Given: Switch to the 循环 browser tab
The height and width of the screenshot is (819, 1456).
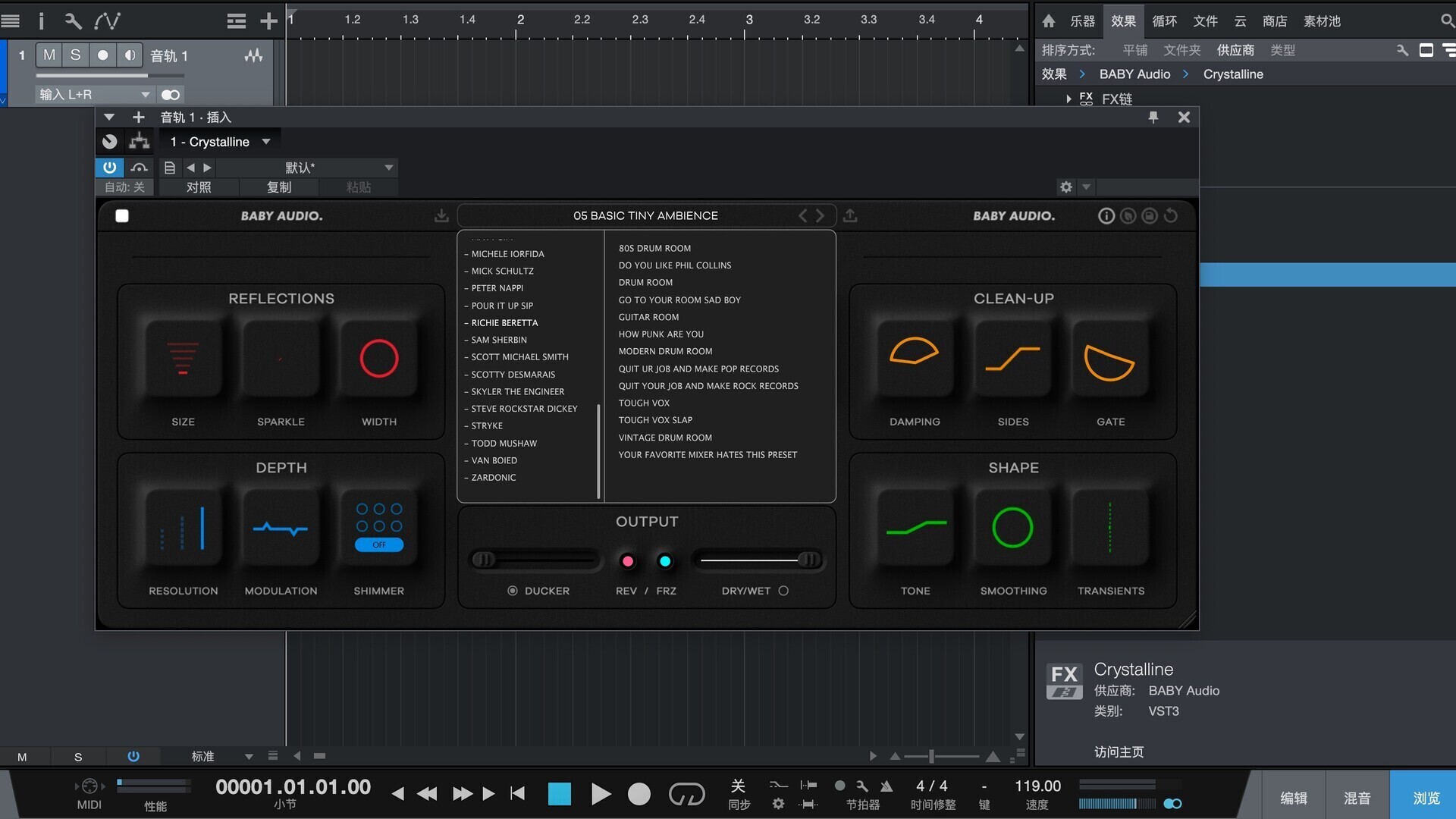Looking at the screenshot, I should click(1164, 21).
